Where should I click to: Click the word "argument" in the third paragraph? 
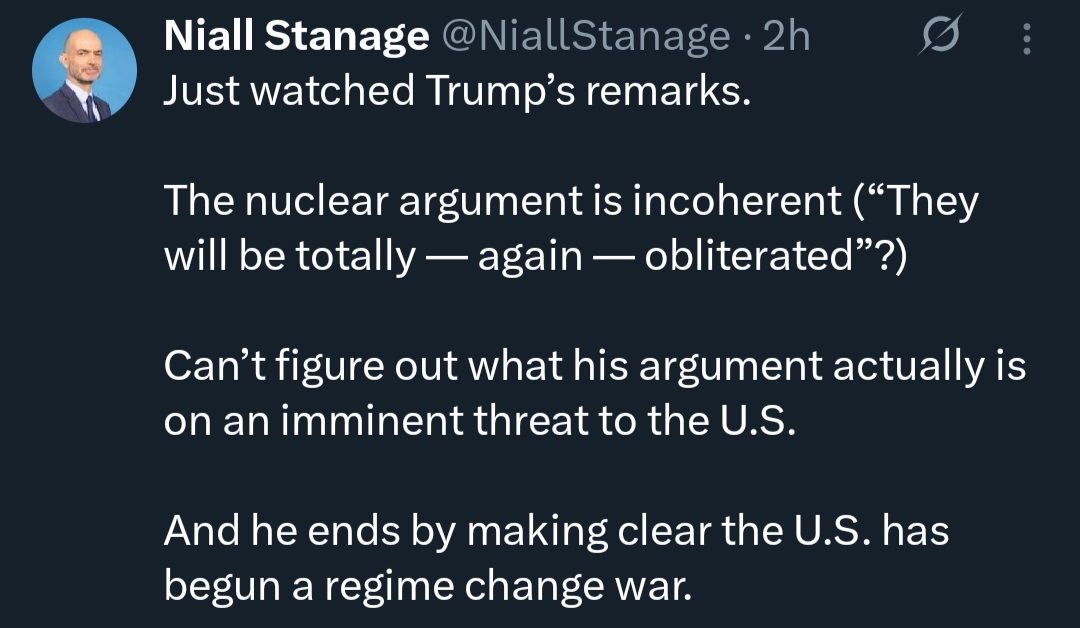point(732,367)
